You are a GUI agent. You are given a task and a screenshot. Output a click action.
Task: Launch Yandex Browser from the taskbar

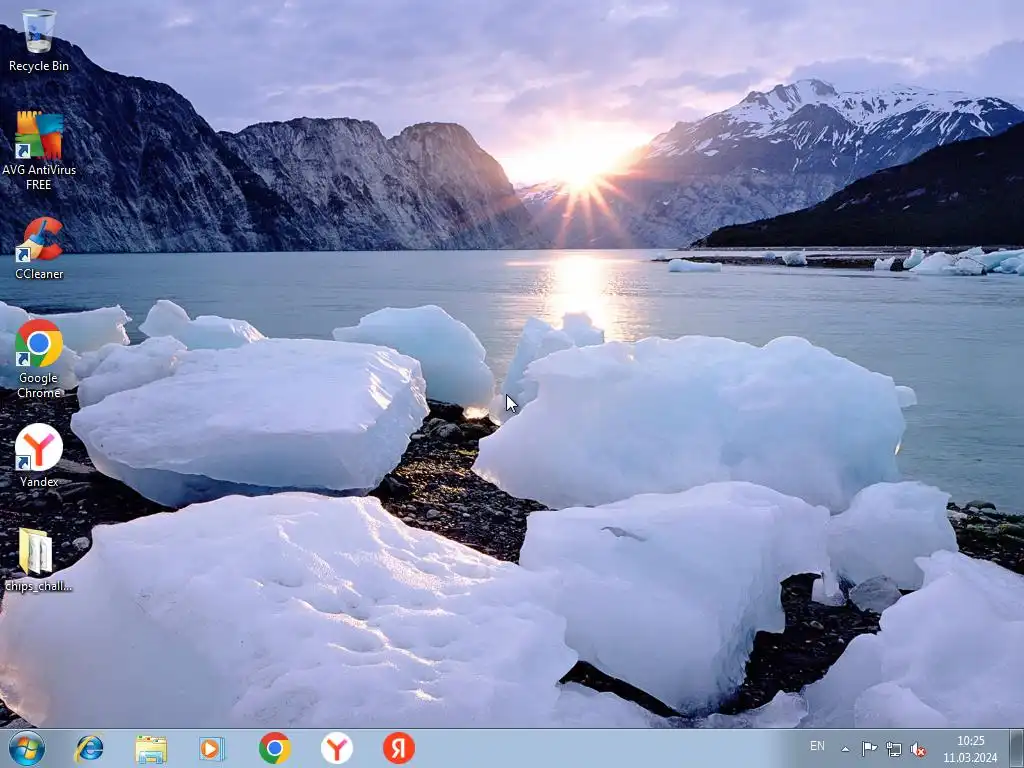(337, 748)
